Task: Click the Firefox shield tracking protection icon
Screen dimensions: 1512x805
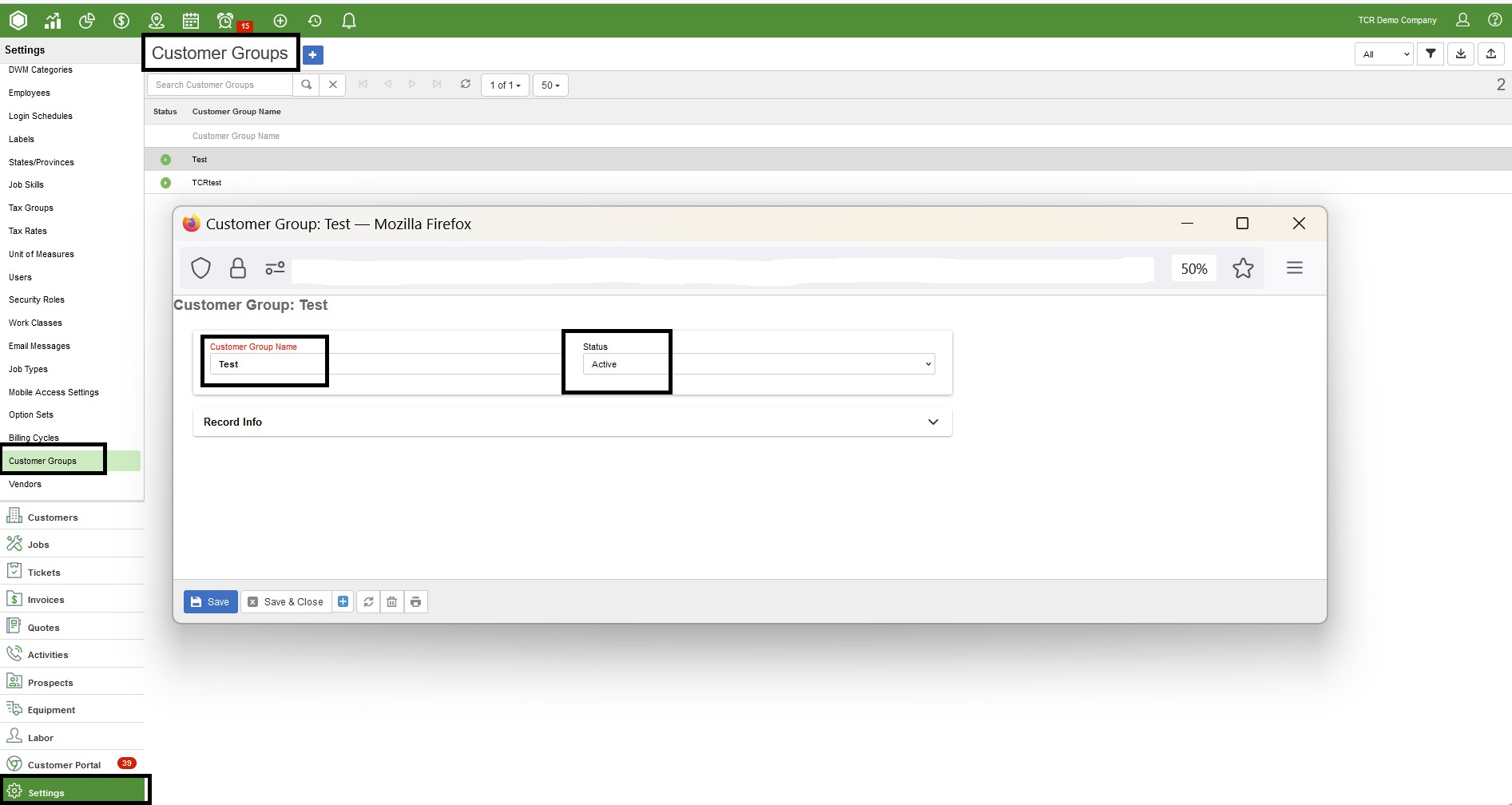Action: pyautogui.click(x=200, y=268)
